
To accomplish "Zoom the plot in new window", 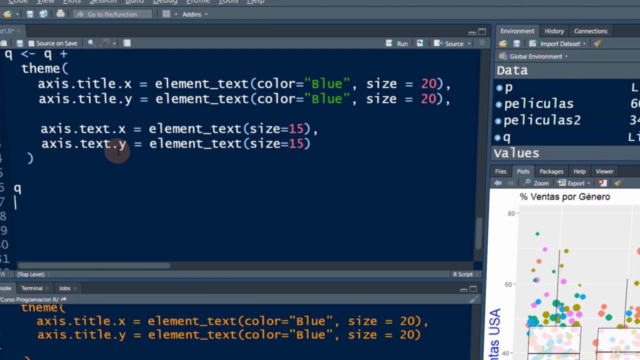I will point(537,183).
